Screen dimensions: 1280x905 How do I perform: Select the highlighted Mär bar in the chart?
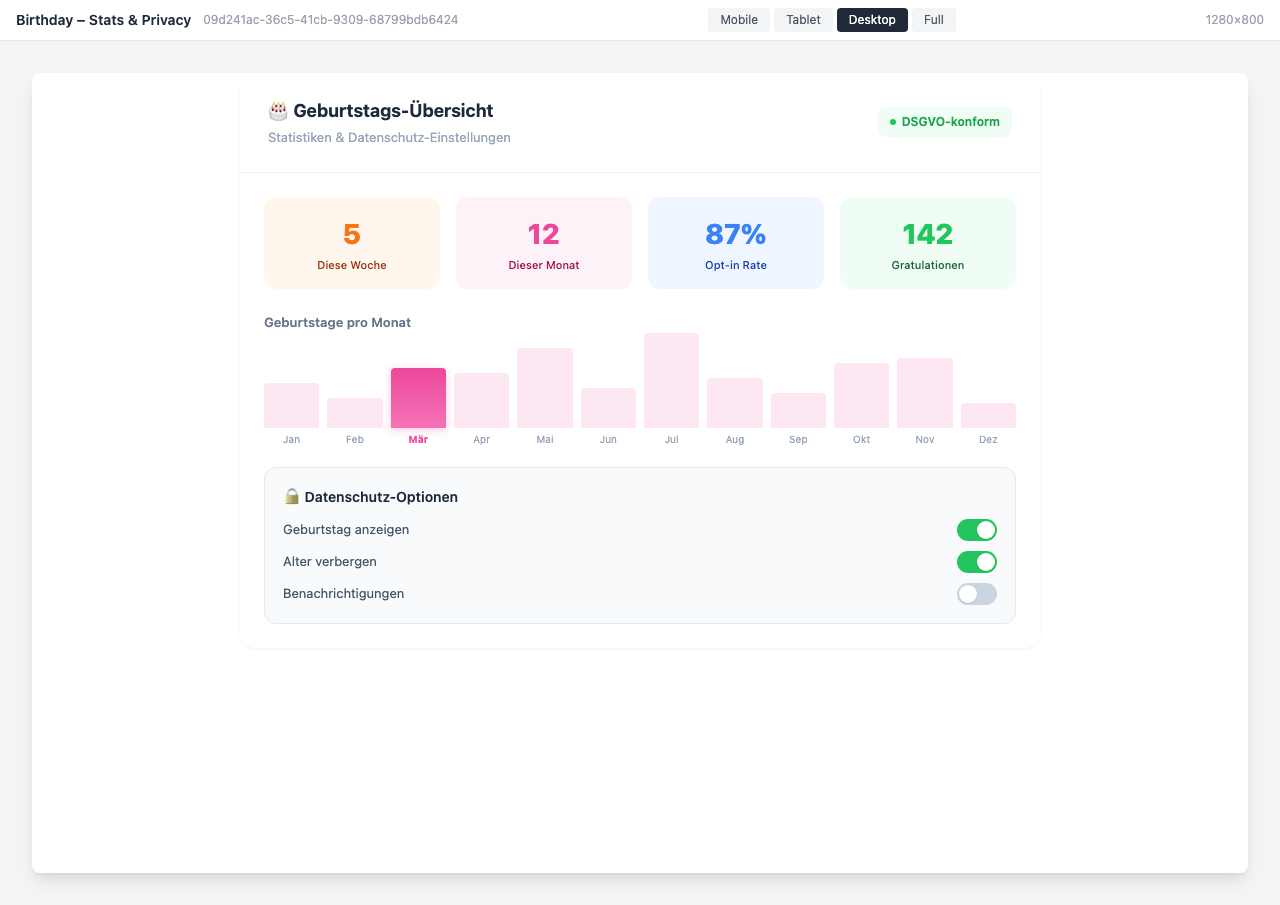[418, 398]
